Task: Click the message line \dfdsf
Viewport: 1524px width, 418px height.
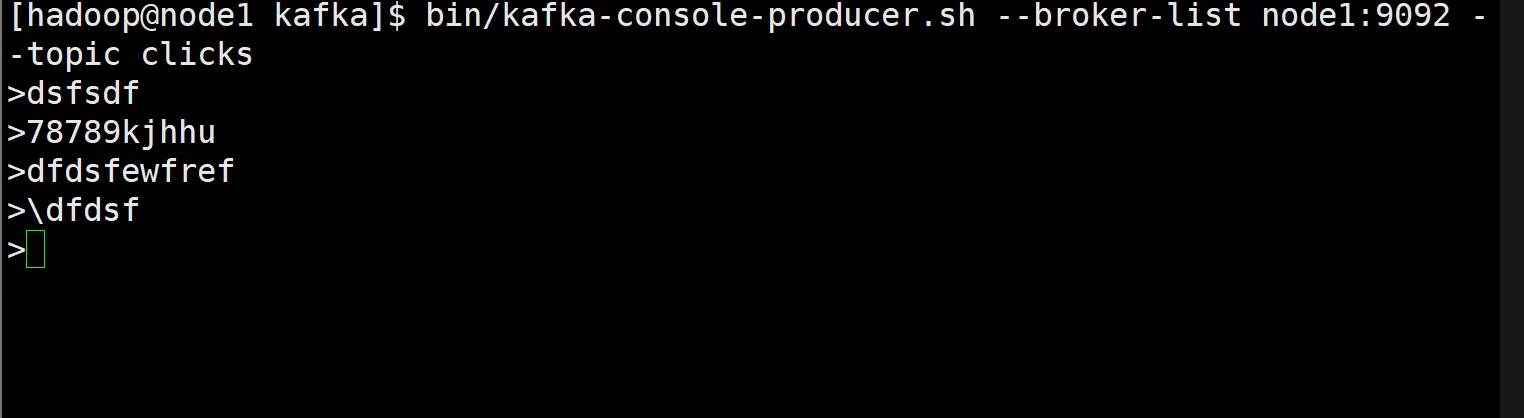Action: pyautogui.click(x=83, y=211)
